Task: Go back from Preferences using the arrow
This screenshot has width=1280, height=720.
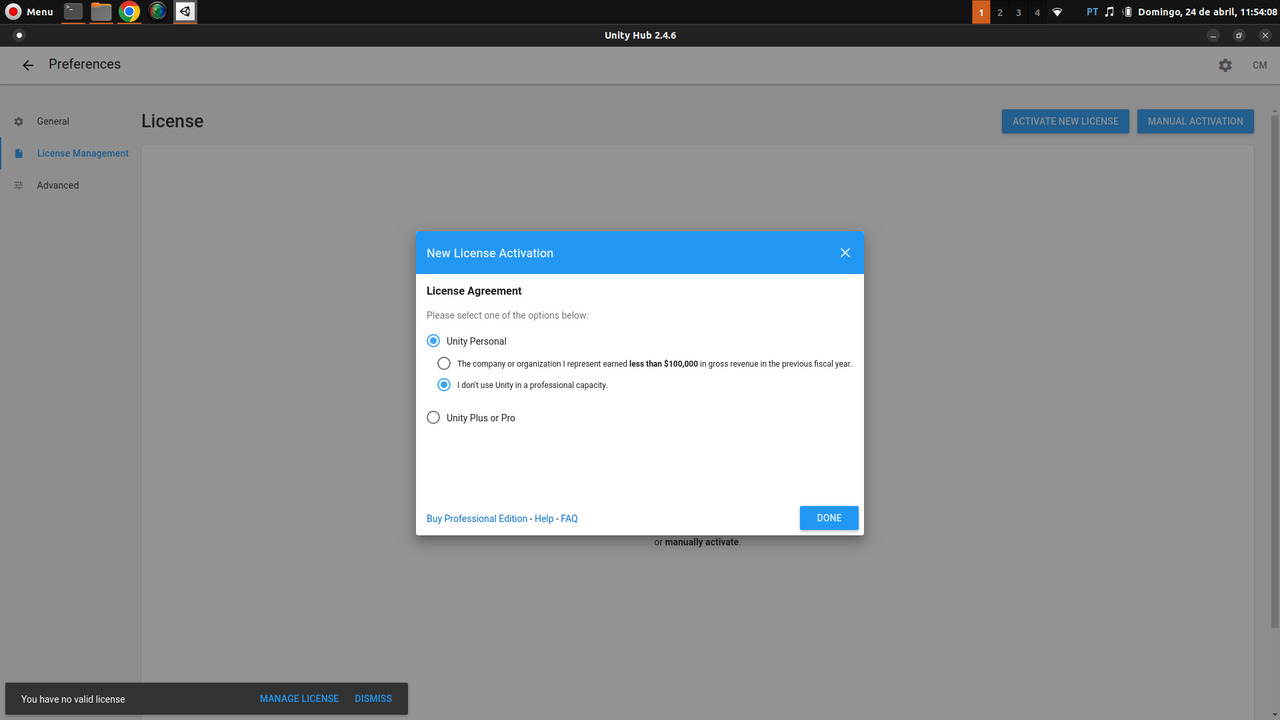Action: point(28,65)
